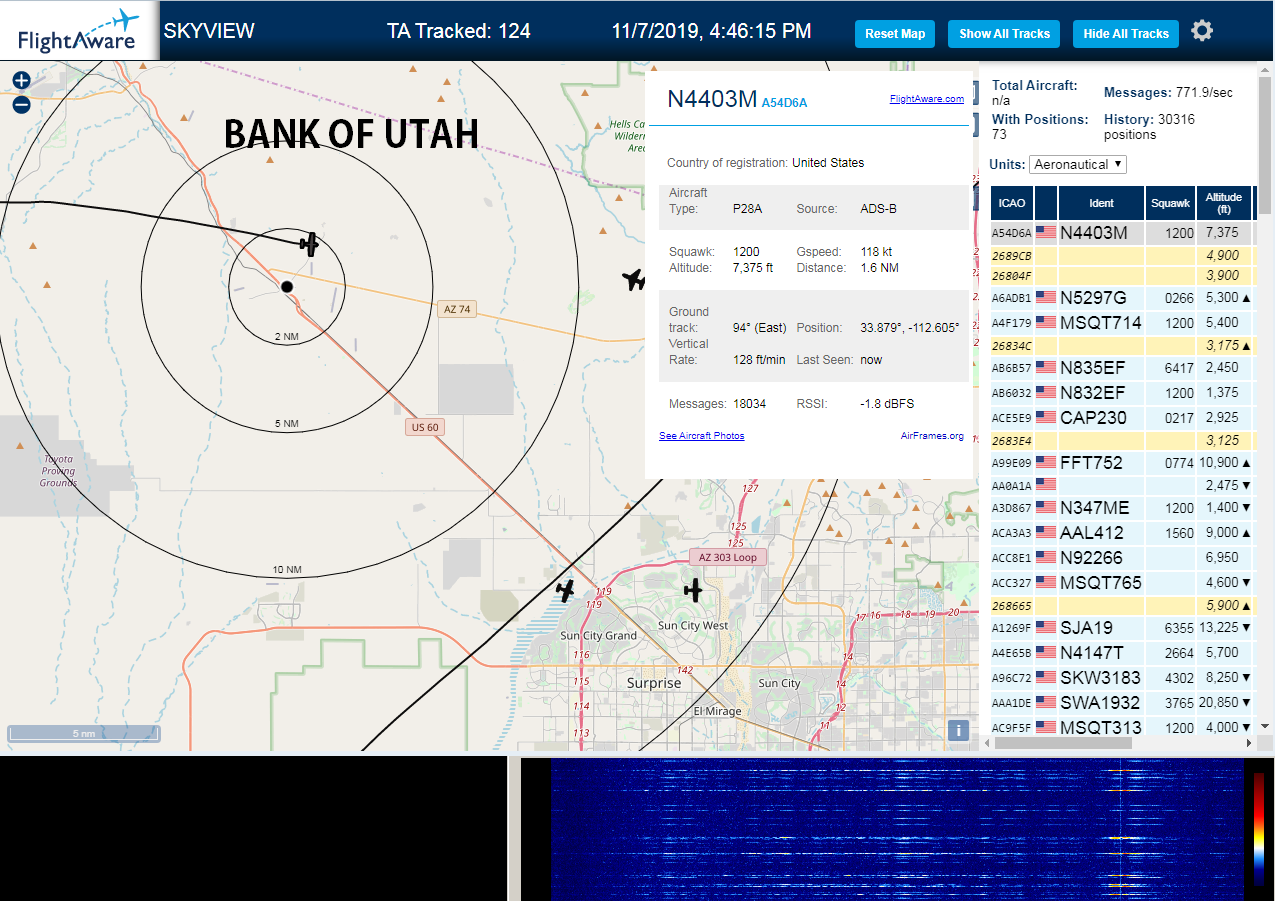Click the A54D6A ICAO code in popup header
This screenshot has height=901, width=1275.
[x=784, y=102]
